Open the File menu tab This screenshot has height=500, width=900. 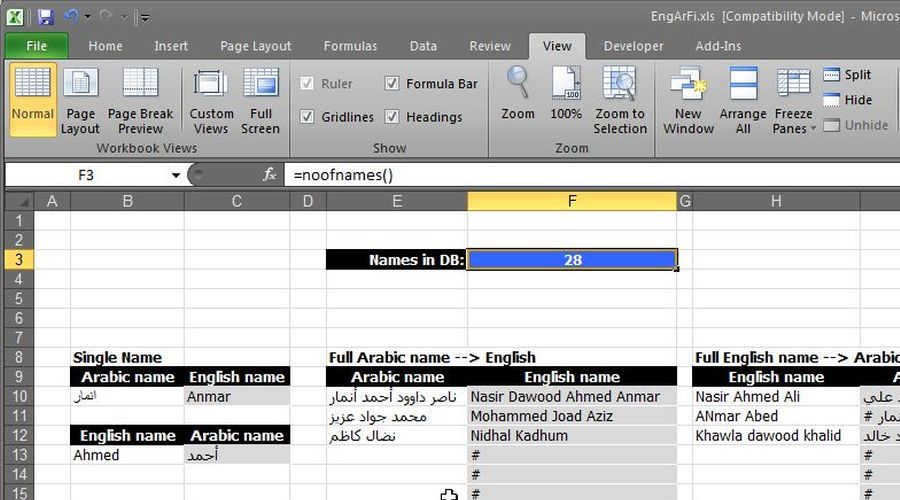37,46
